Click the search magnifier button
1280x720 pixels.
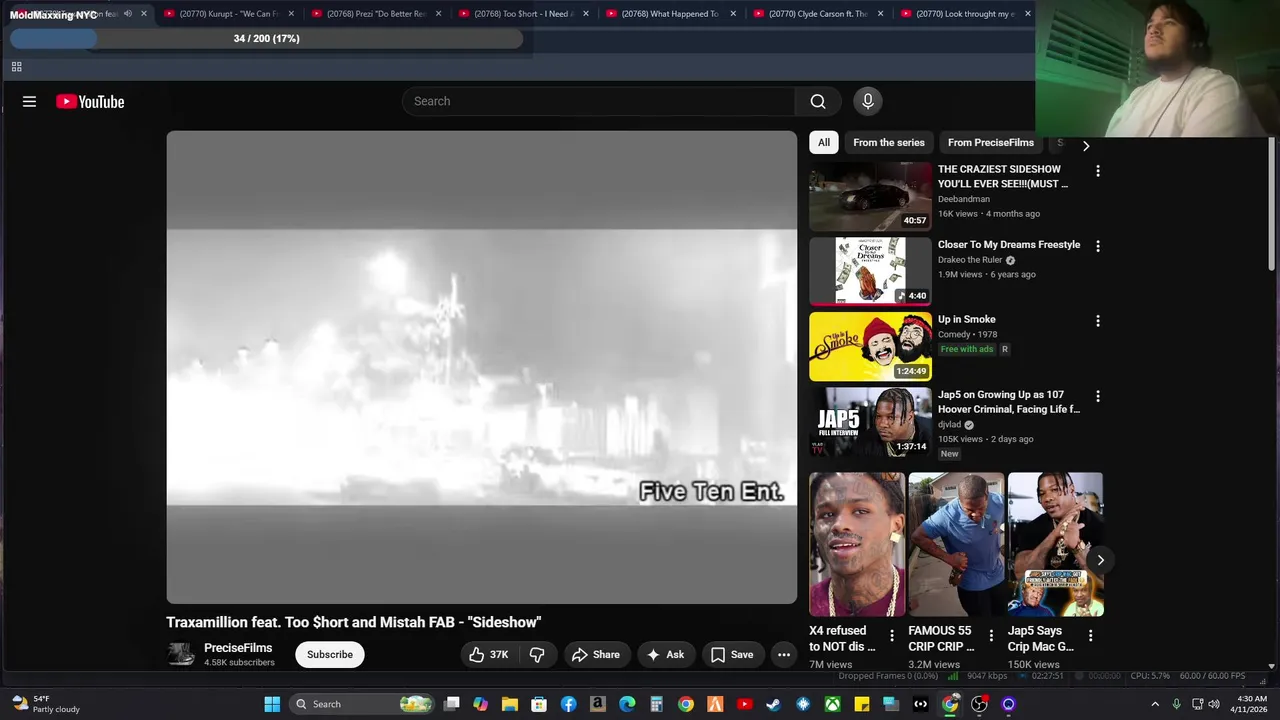click(818, 101)
